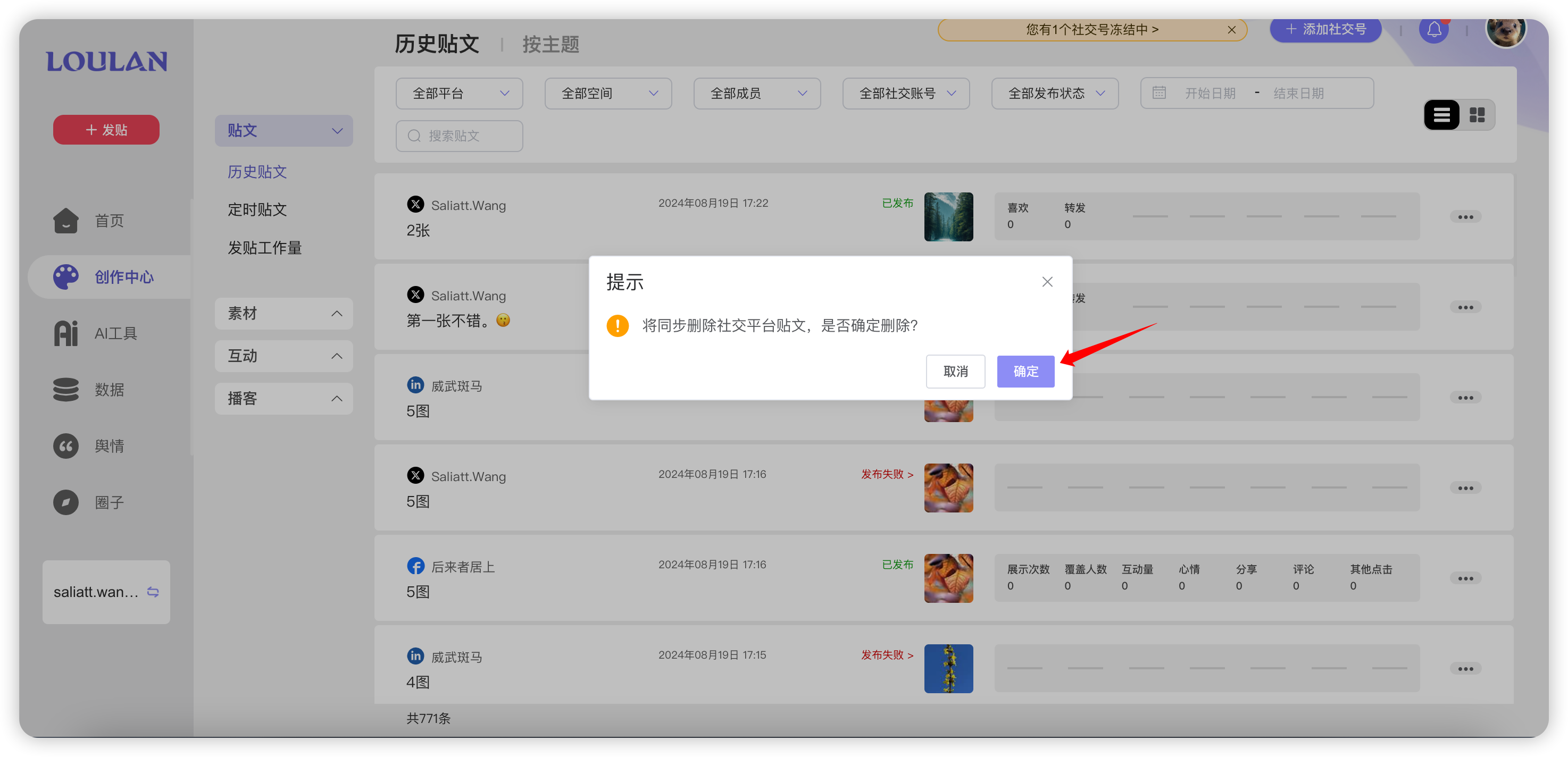This screenshot has height=757, width=1568.
Task: Switch account via saliatt.wan swap icon
Action: [x=153, y=592]
